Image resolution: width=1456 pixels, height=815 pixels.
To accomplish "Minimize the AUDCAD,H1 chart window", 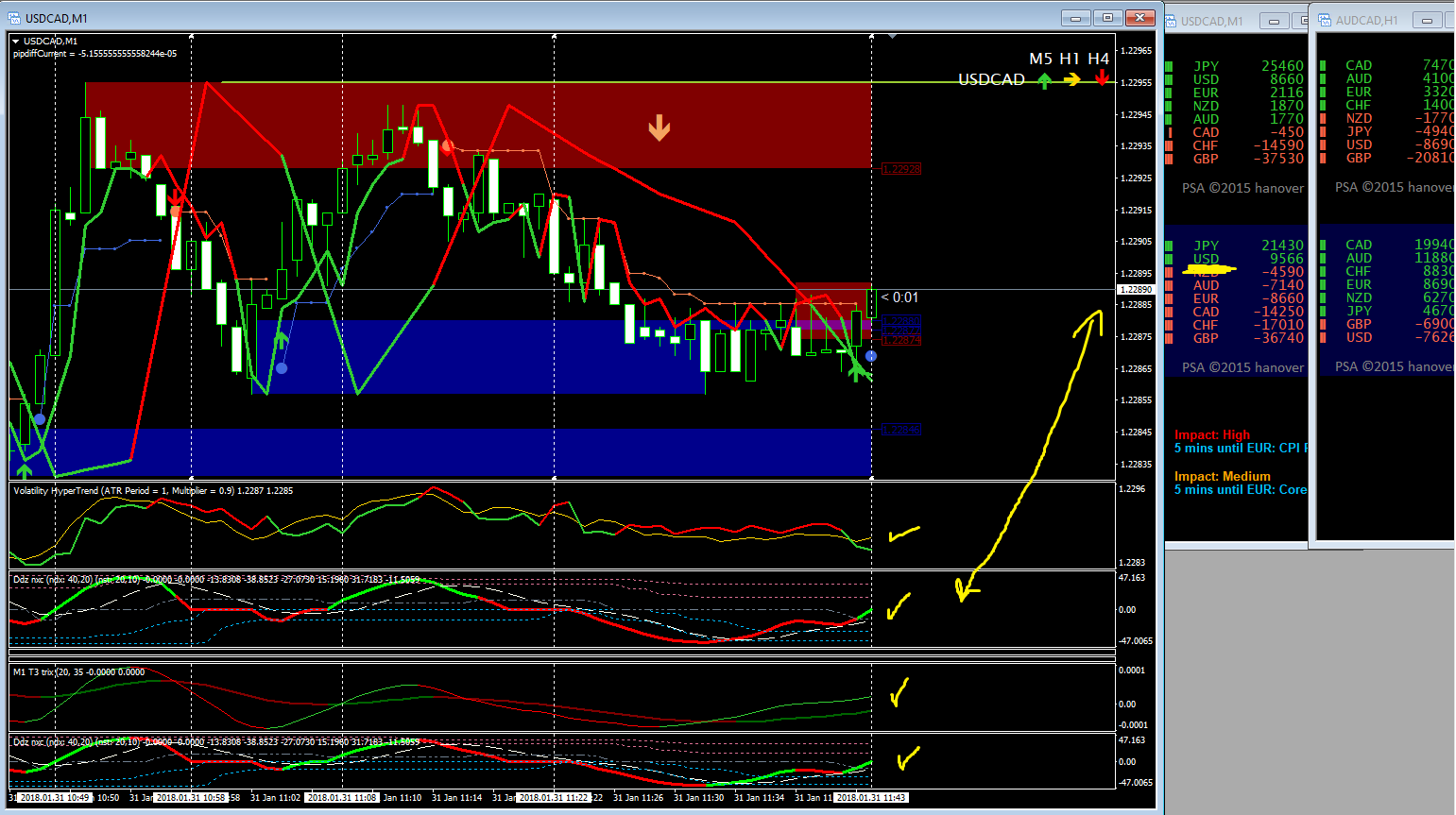I will click(x=1427, y=21).
